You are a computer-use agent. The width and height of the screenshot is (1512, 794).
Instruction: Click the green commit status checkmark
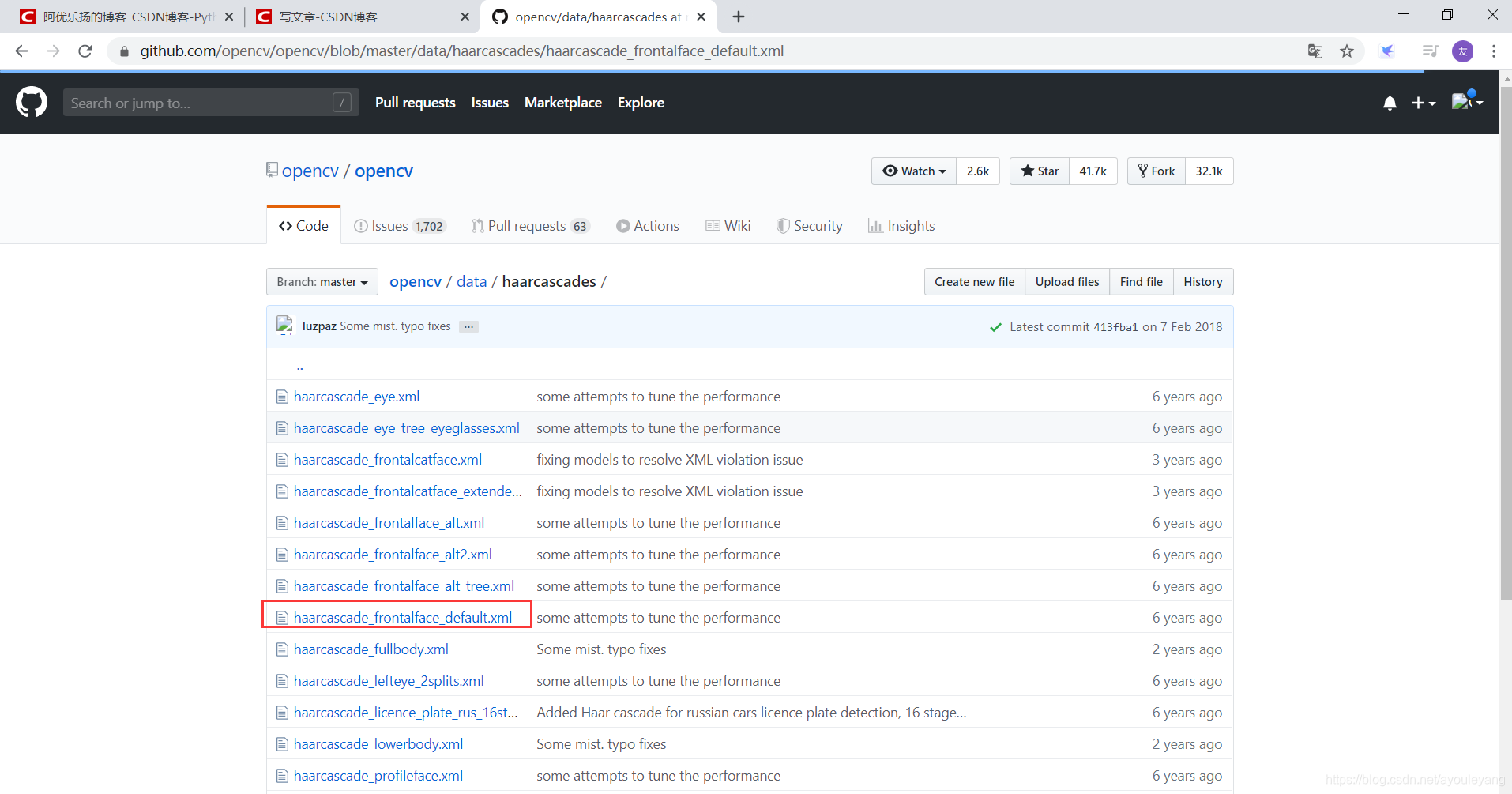(995, 327)
